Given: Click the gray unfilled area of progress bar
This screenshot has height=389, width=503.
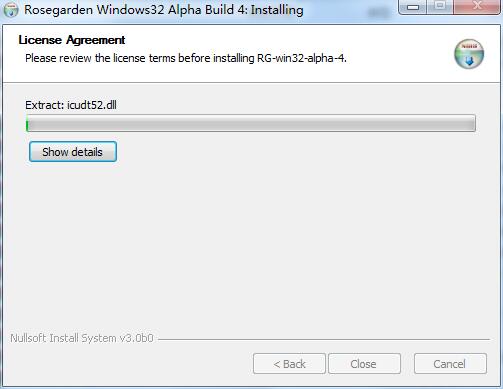Looking at the screenshot, I should [x=252, y=124].
